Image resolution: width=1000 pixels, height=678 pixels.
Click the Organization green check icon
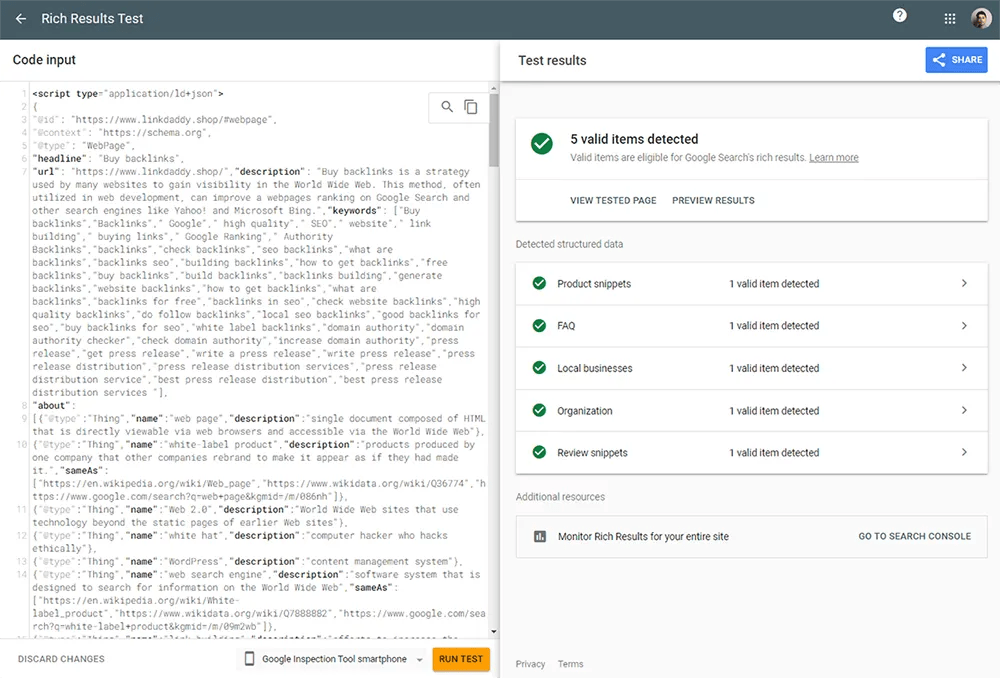540,410
